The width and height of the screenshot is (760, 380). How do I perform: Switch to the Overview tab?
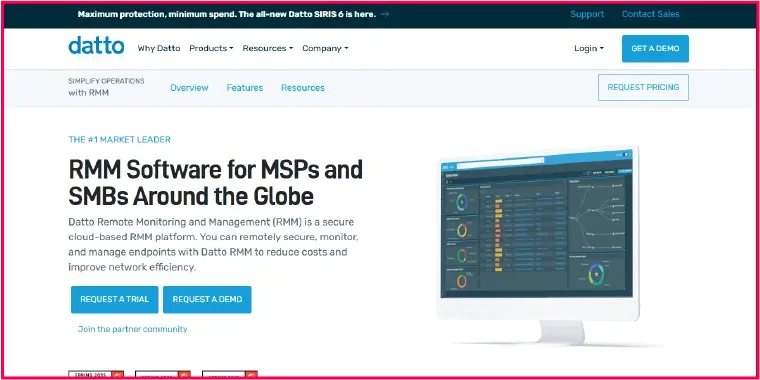(189, 88)
